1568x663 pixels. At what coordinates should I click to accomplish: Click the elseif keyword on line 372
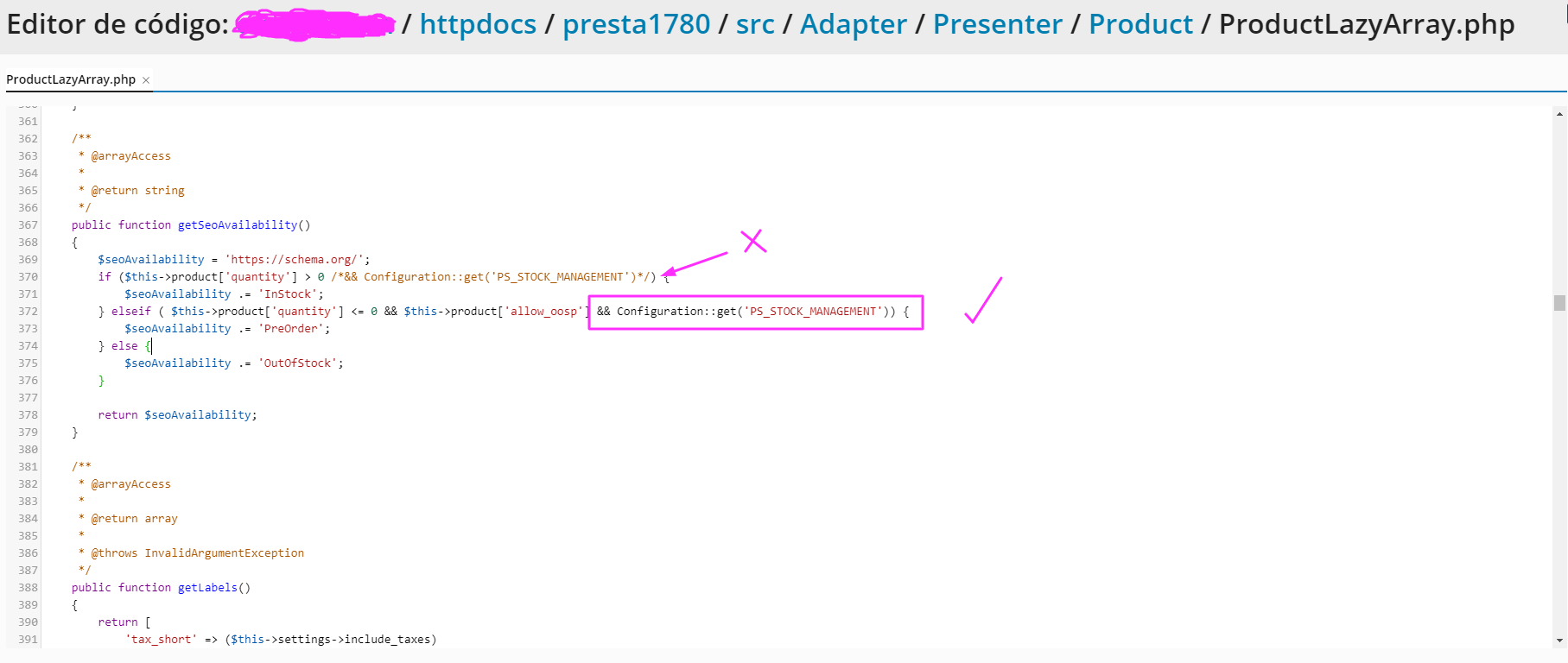coord(130,312)
